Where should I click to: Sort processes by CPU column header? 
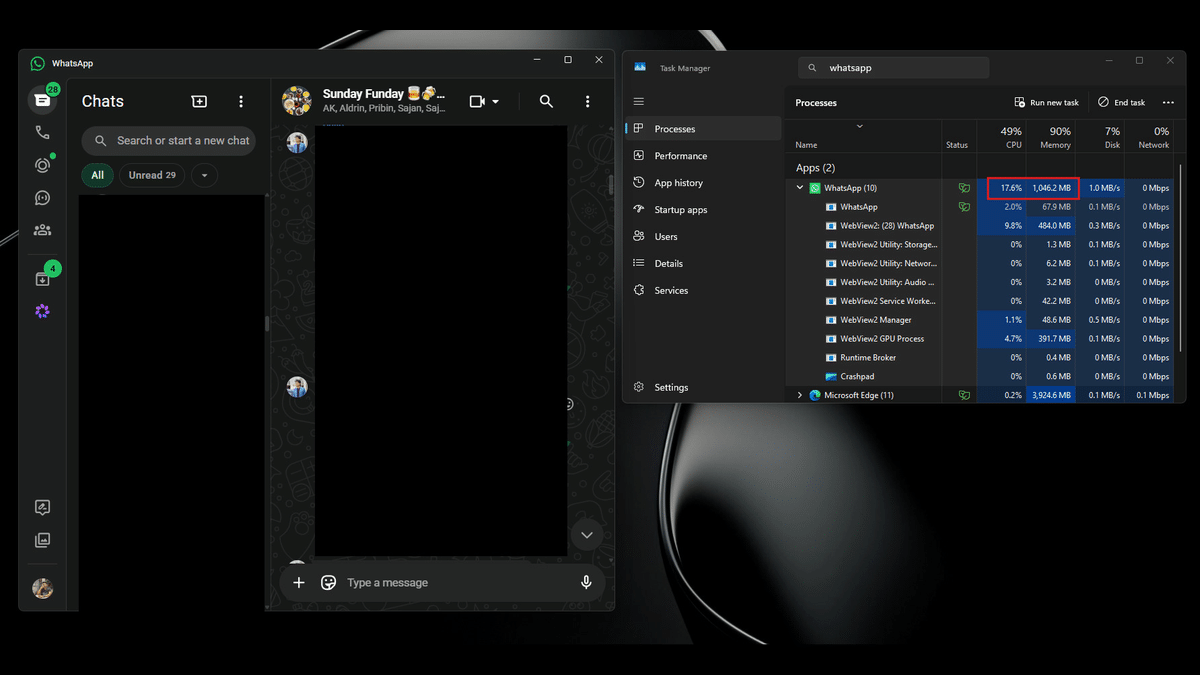(1002, 137)
